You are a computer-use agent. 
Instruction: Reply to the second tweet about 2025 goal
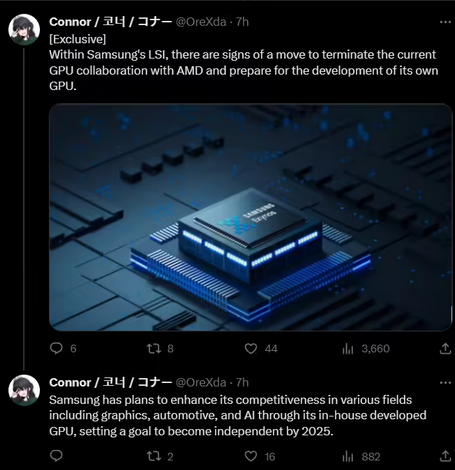56,456
